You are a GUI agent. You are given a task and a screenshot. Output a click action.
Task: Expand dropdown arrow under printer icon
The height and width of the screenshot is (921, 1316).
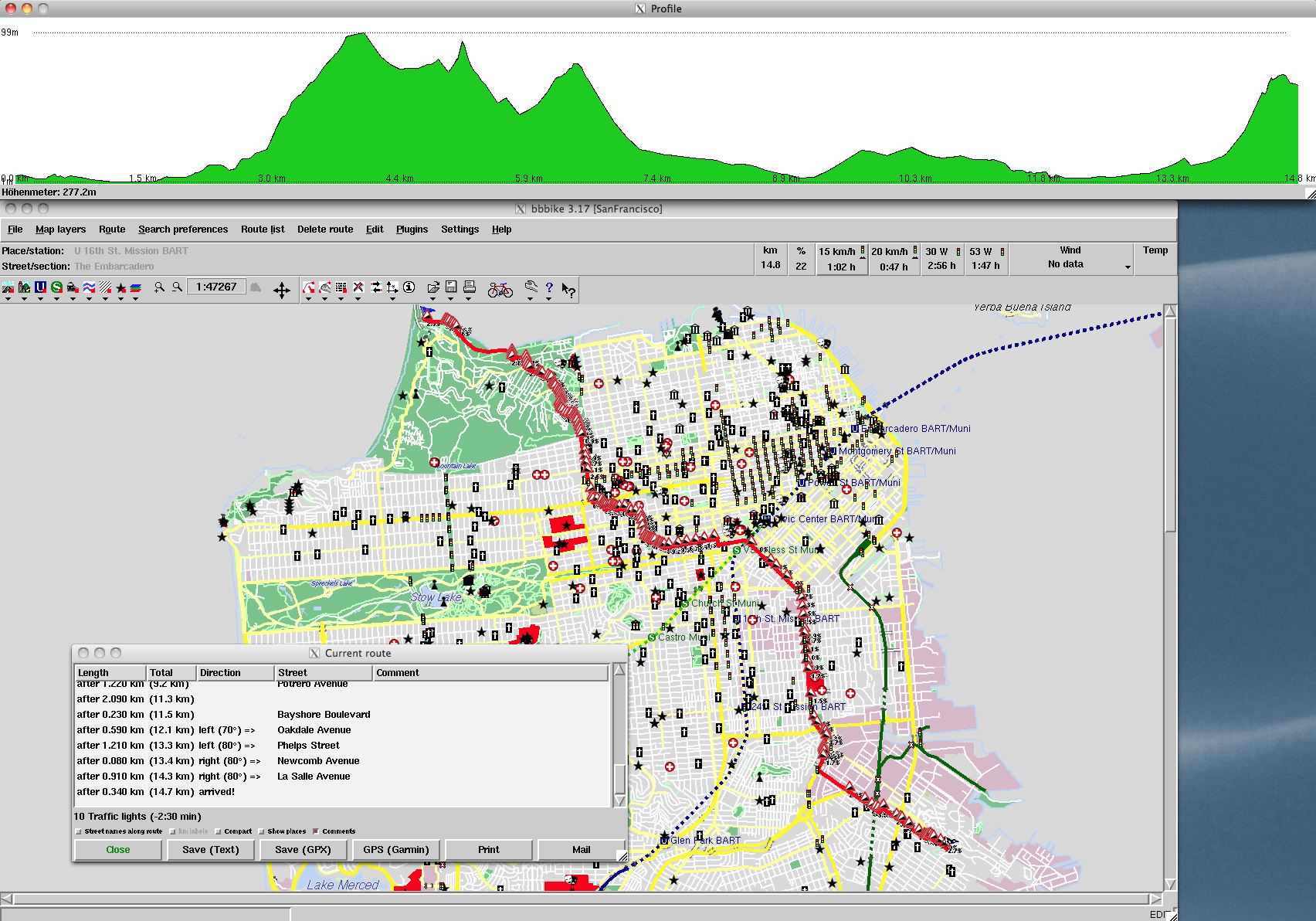(x=469, y=299)
